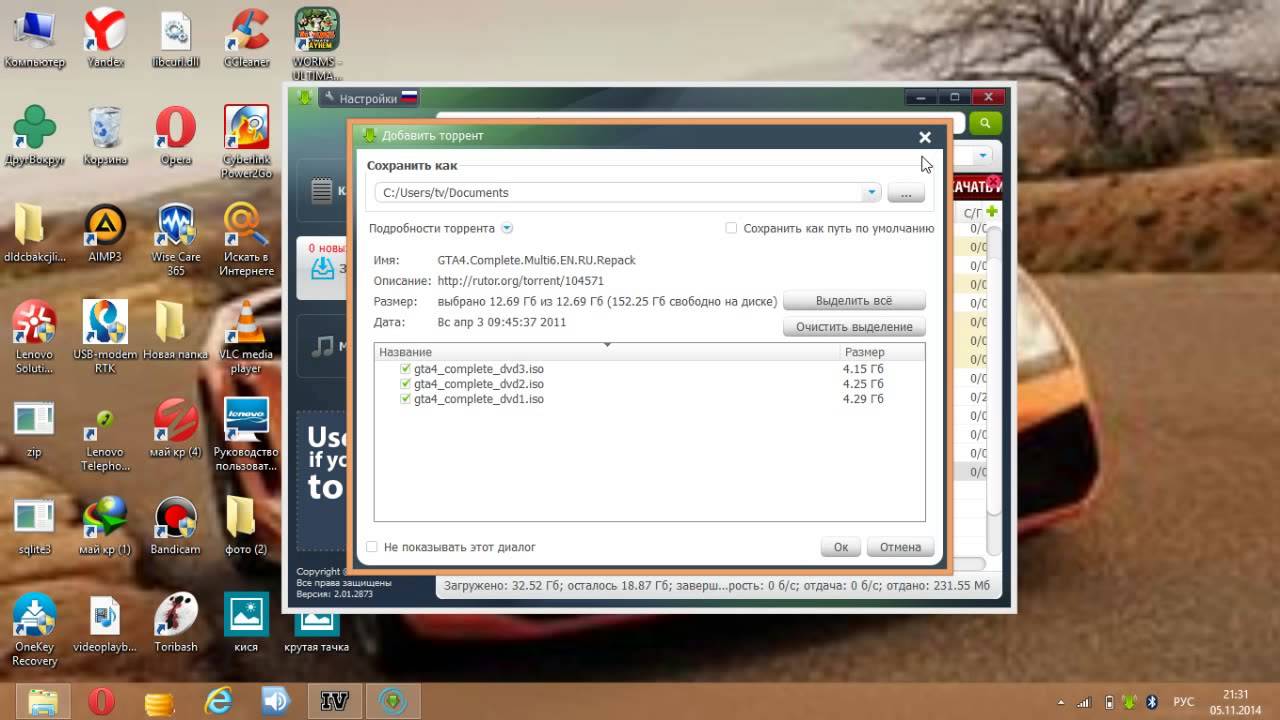Open the sqlite3 desktop icon
1280x720 pixels.
coord(34,526)
